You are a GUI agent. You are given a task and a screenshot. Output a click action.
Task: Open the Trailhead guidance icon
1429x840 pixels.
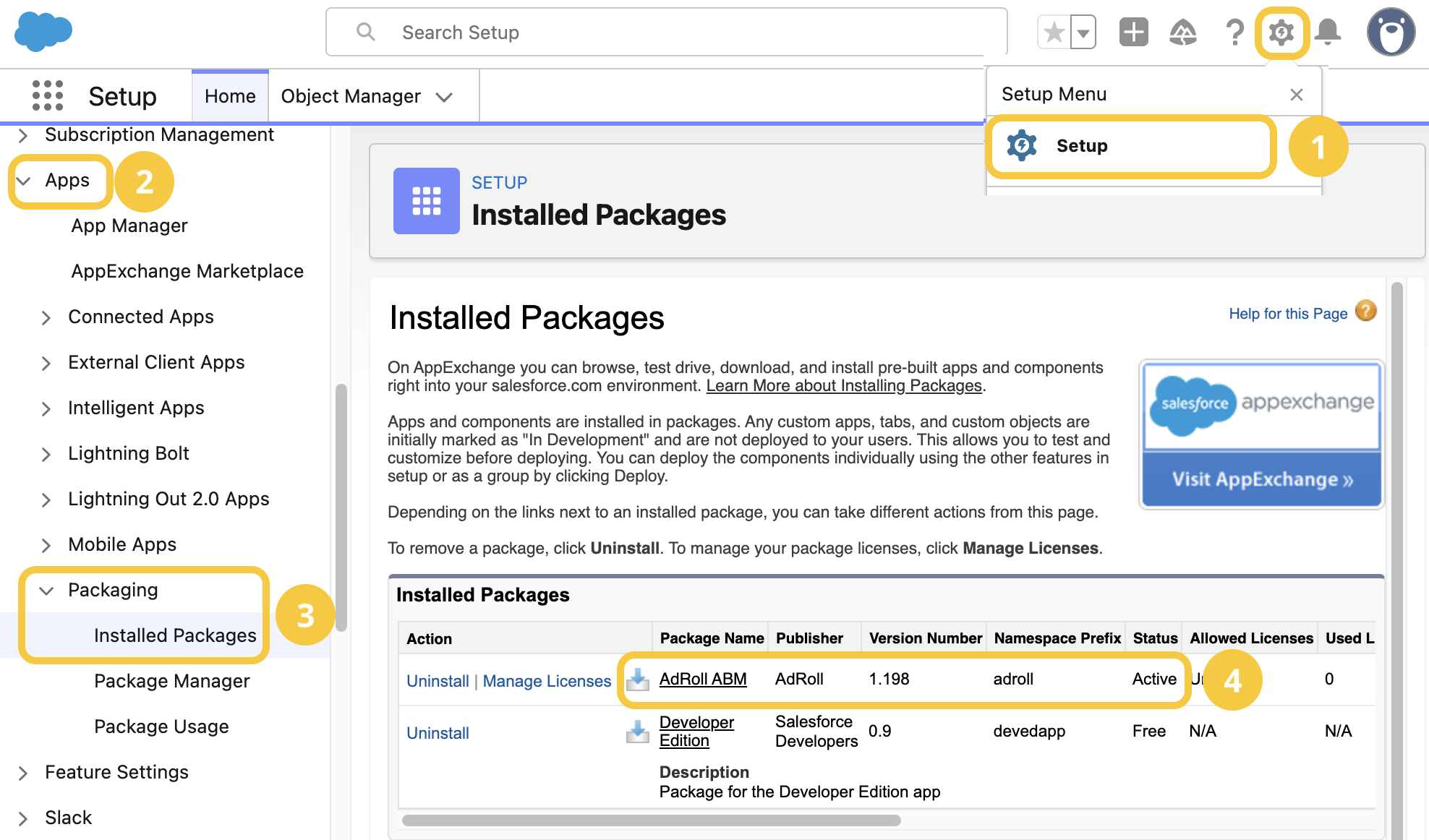[x=1183, y=33]
